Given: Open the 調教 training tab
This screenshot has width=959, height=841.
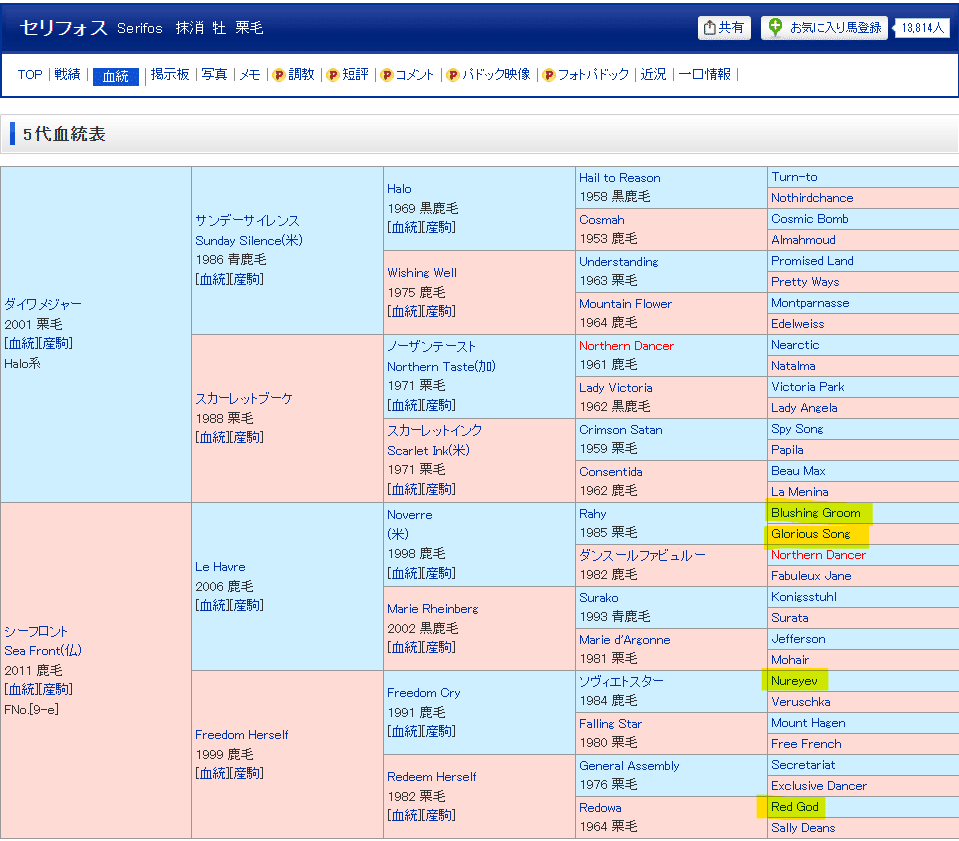Looking at the screenshot, I should click(x=302, y=75).
